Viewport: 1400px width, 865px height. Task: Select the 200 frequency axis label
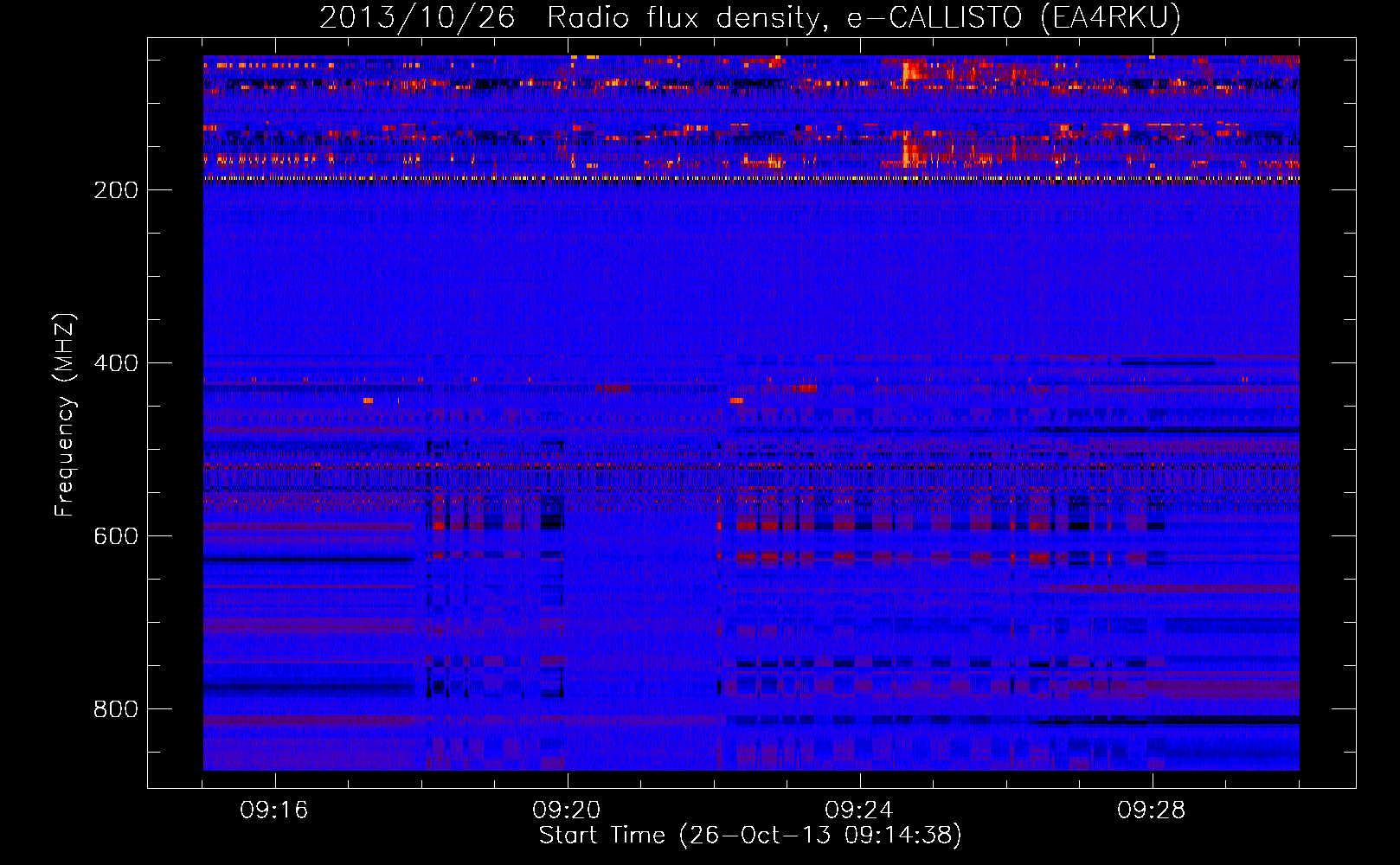(116, 190)
